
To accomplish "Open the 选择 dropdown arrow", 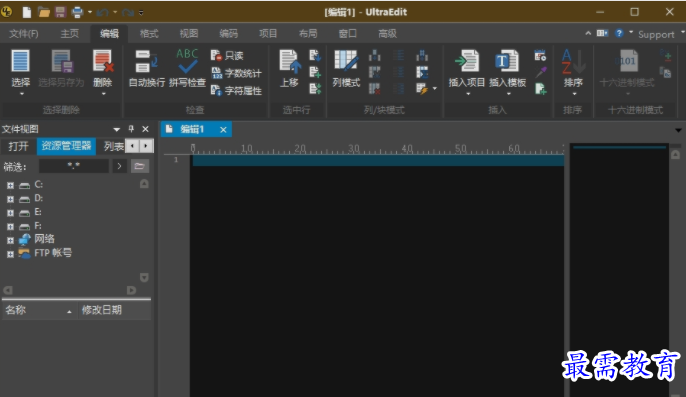I will click(x=21, y=94).
